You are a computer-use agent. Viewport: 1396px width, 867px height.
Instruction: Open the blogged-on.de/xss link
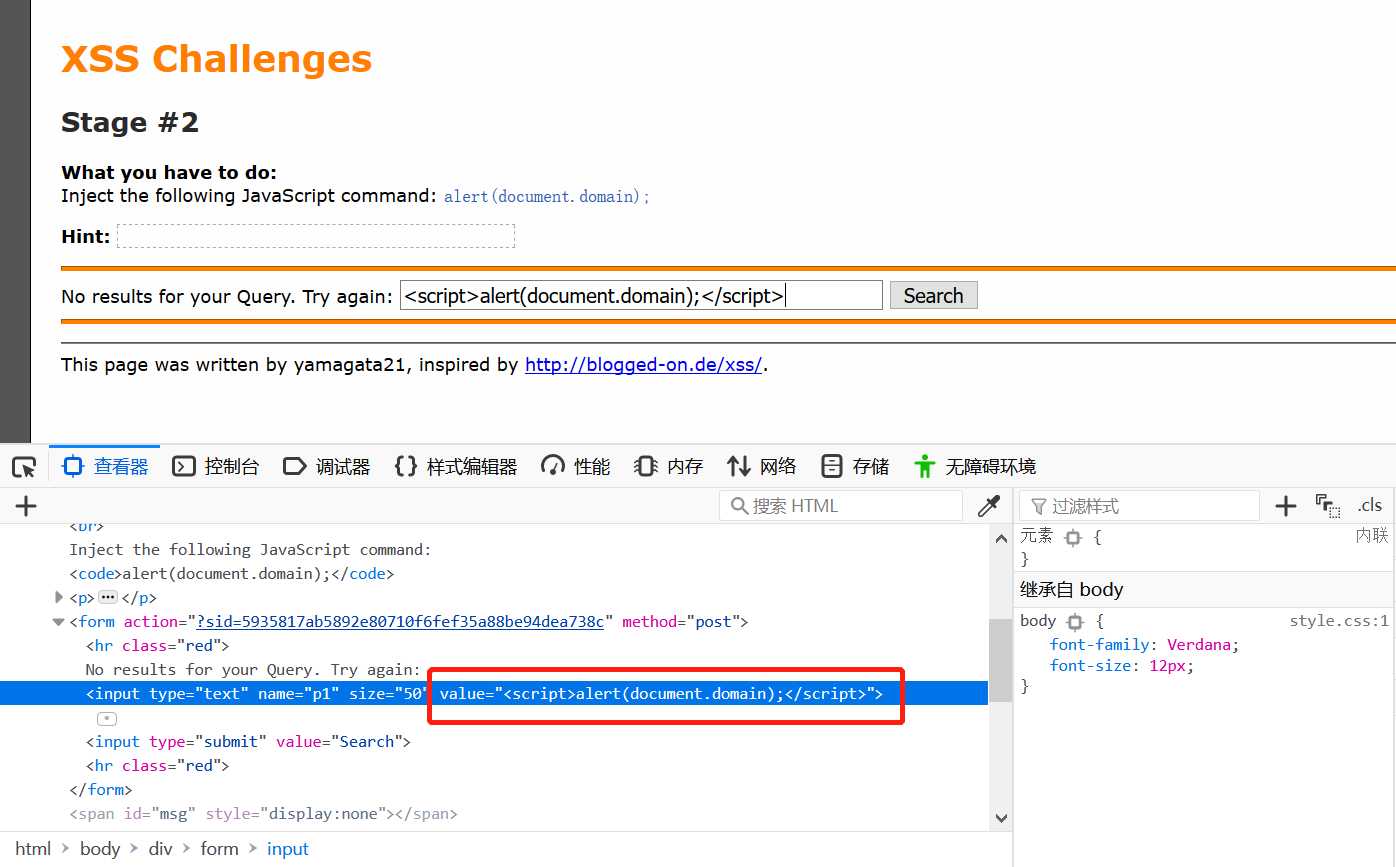tap(644, 365)
